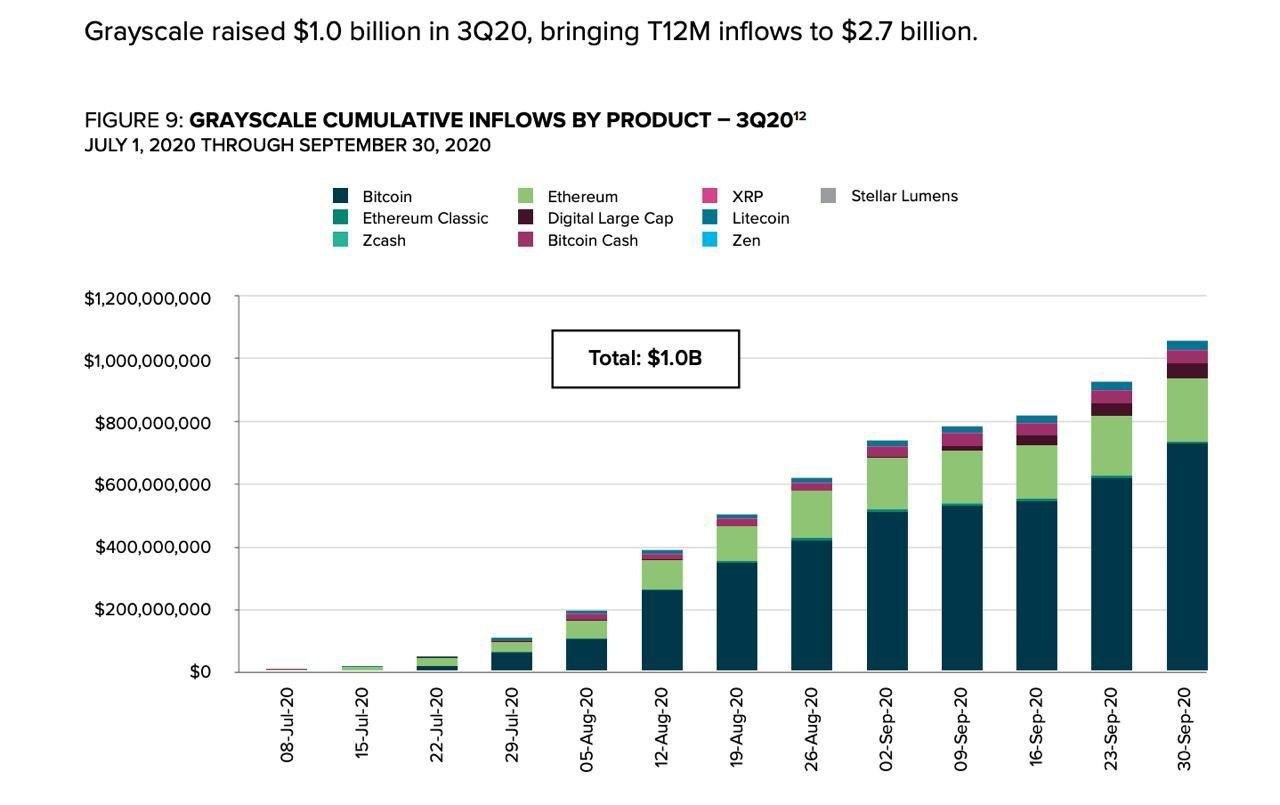This screenshot has height=805, width=1280.
Task: Click the 'Total: $1.0B' box
Action: pyautogui.click(x=645, y=358)
